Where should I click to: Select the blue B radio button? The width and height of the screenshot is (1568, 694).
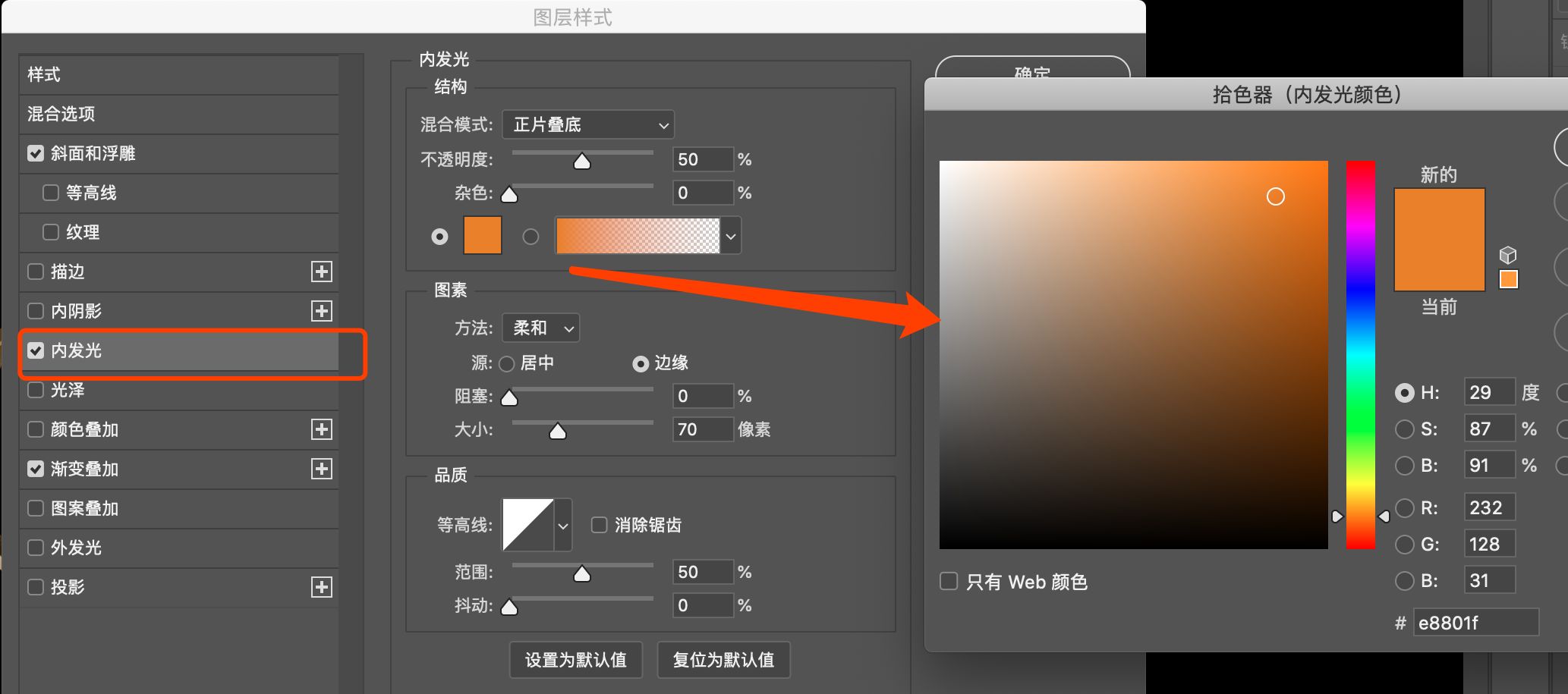[1405, 581]
